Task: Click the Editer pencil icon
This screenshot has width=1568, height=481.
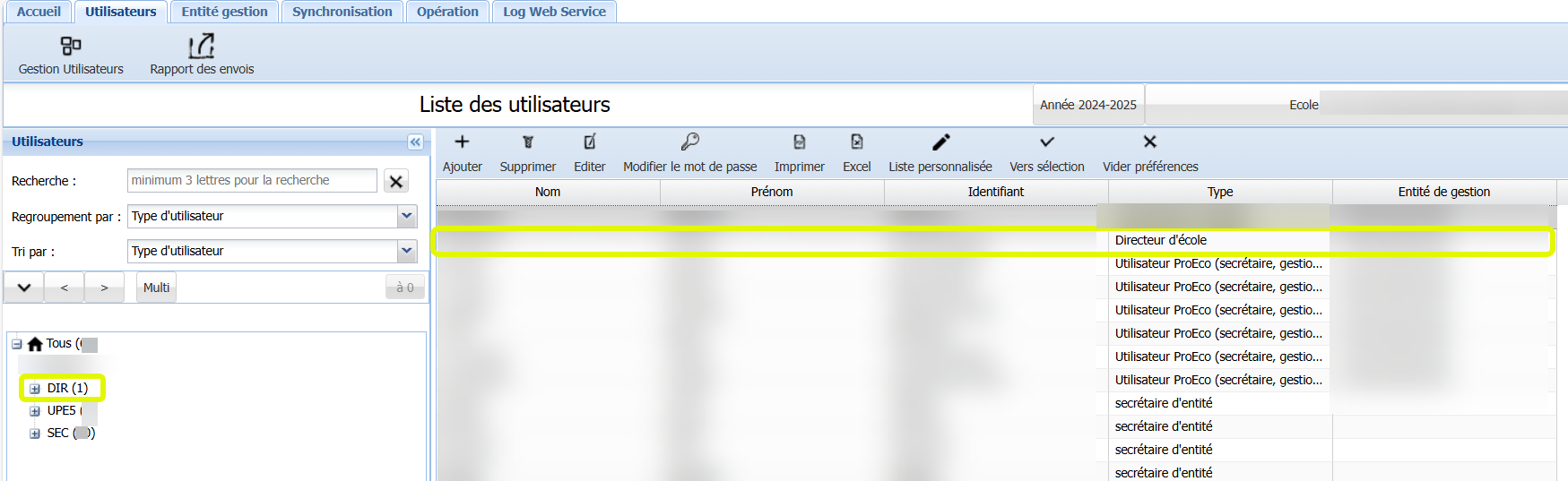Action: click(589, 142)
